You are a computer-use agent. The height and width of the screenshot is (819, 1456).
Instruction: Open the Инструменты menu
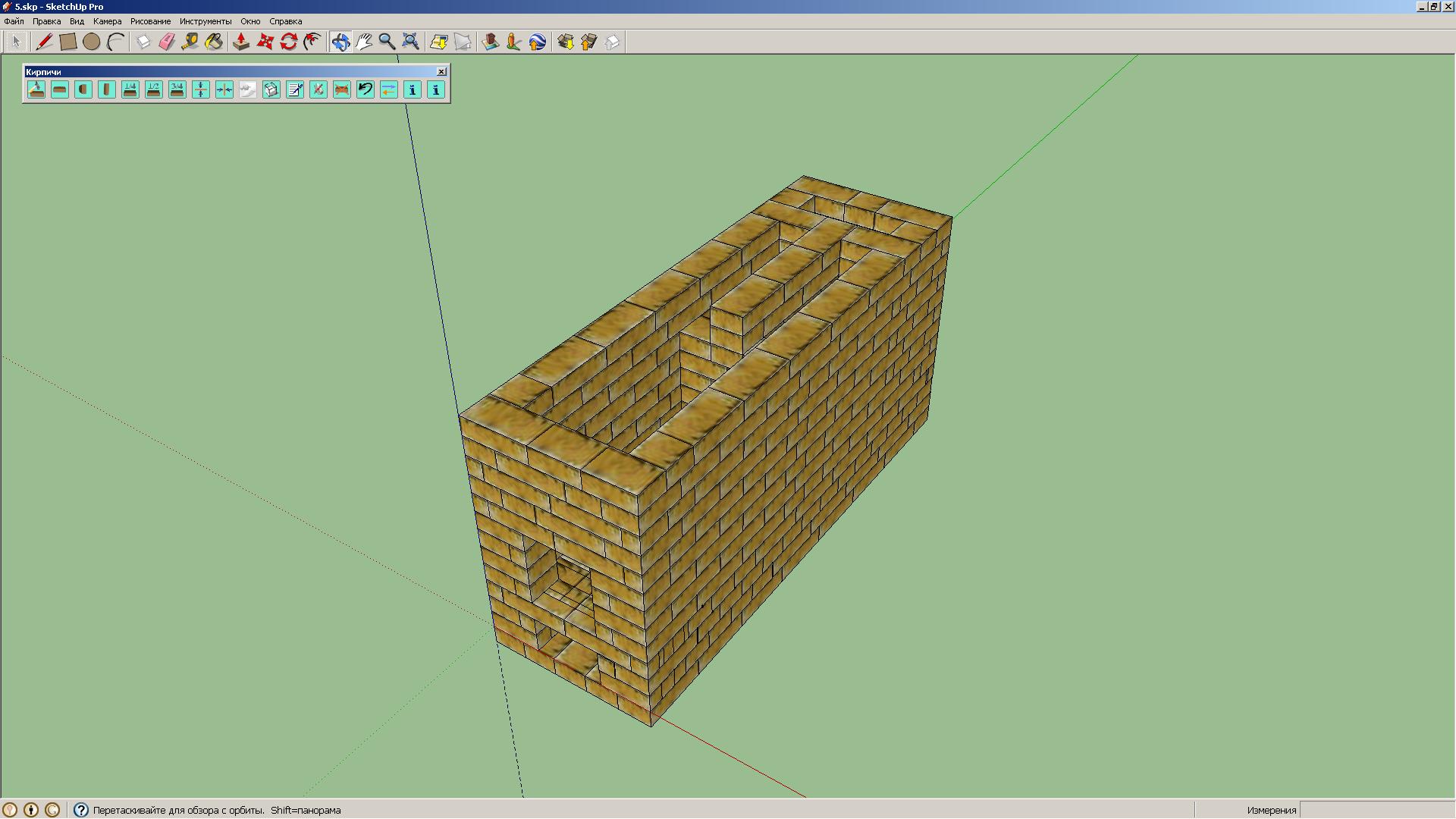point(206,21)
